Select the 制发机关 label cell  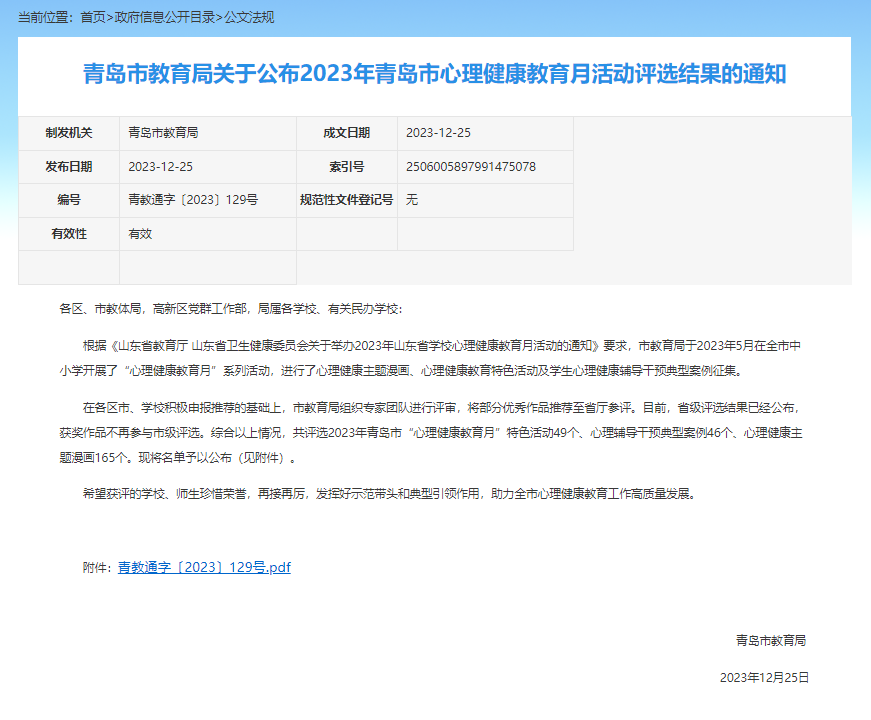[69, 133]
